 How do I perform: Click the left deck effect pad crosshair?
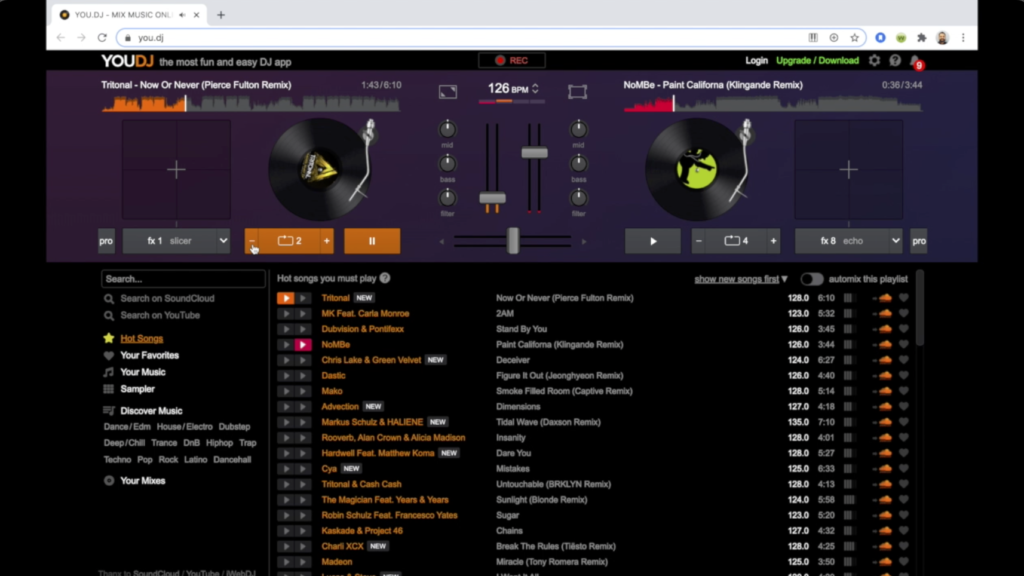(176, 170)
